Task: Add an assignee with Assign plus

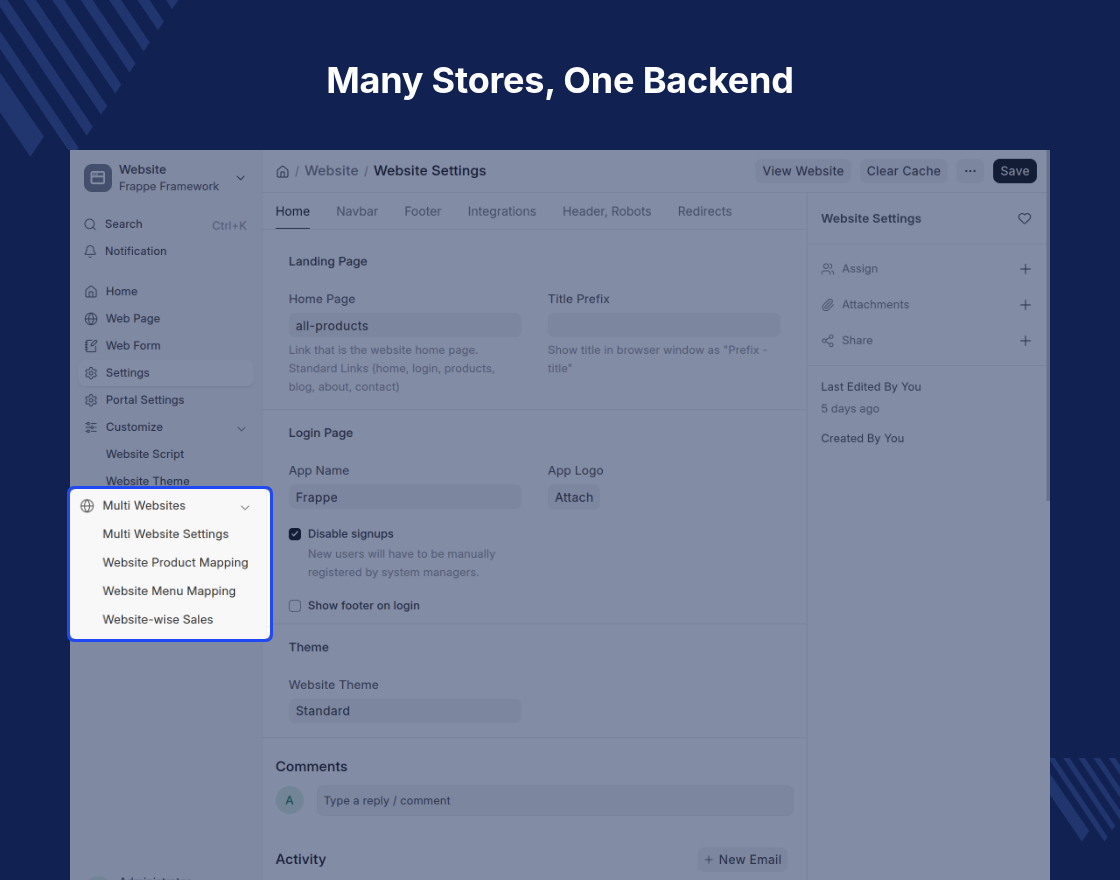Action: click(x=1025, y=269)
